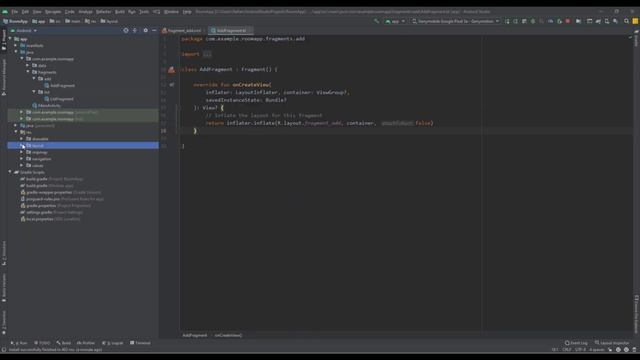Click the Collapse All icon in Project panel
This screenshot has width=640, height=360.
[135, 31]
